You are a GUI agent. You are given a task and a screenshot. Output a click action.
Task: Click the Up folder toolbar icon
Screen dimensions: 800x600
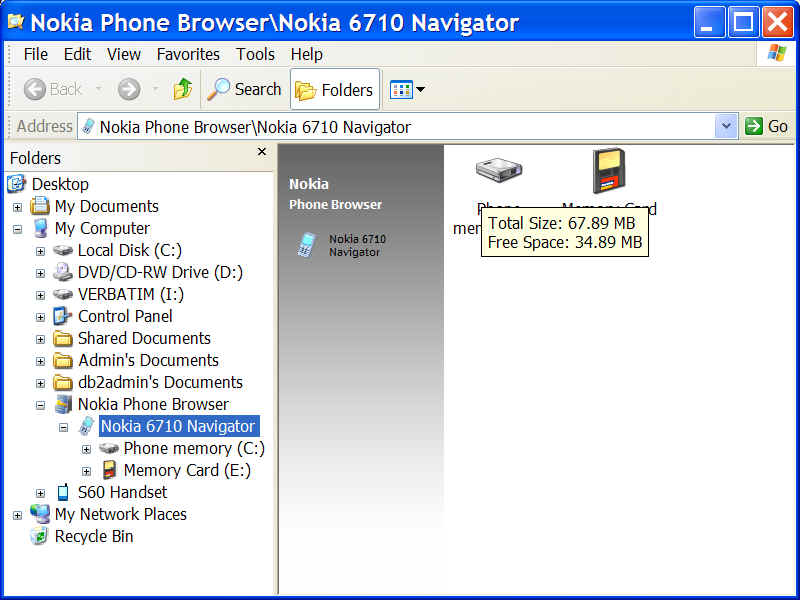(182, 90)
